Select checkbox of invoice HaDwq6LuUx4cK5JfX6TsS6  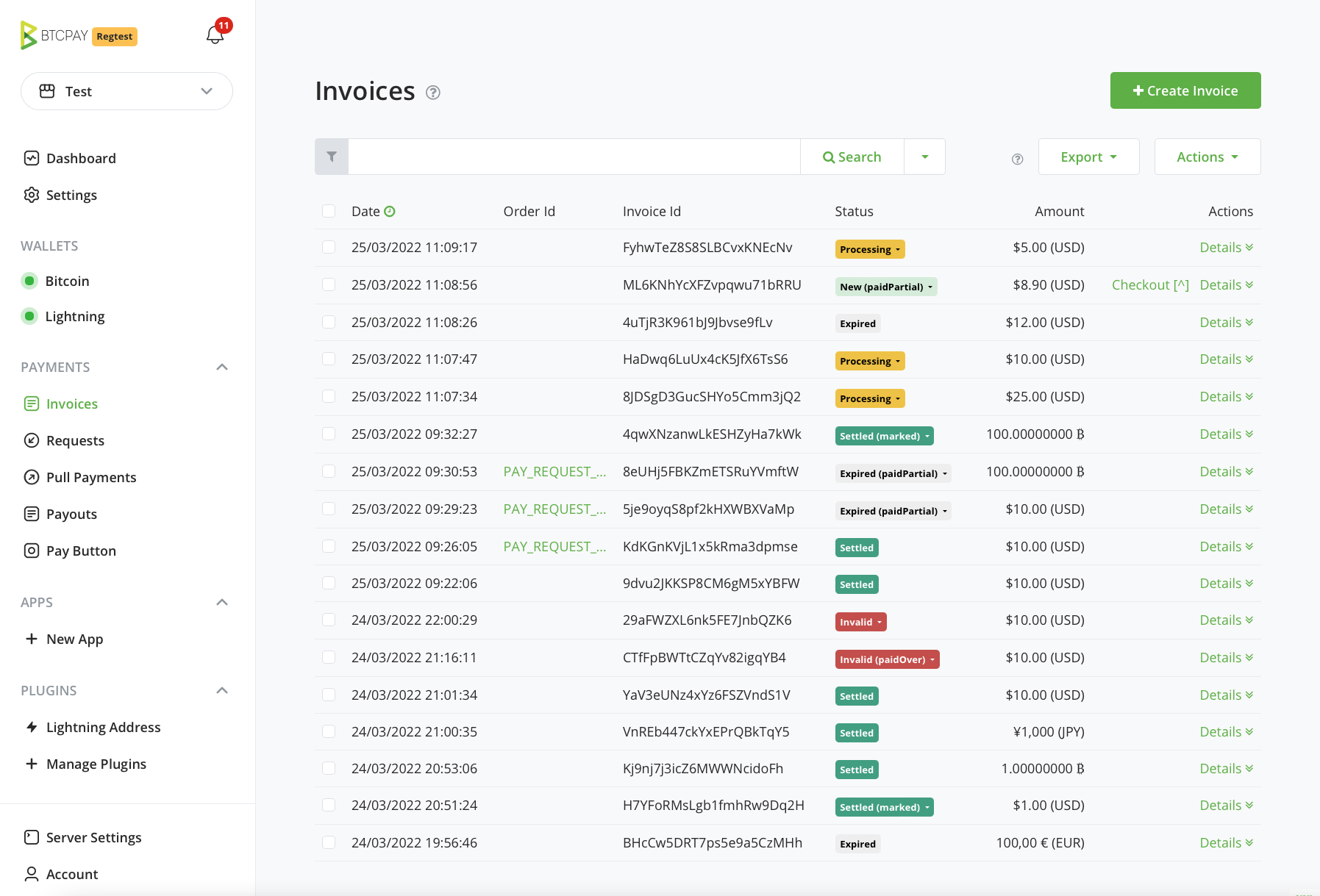click(329, 359)
